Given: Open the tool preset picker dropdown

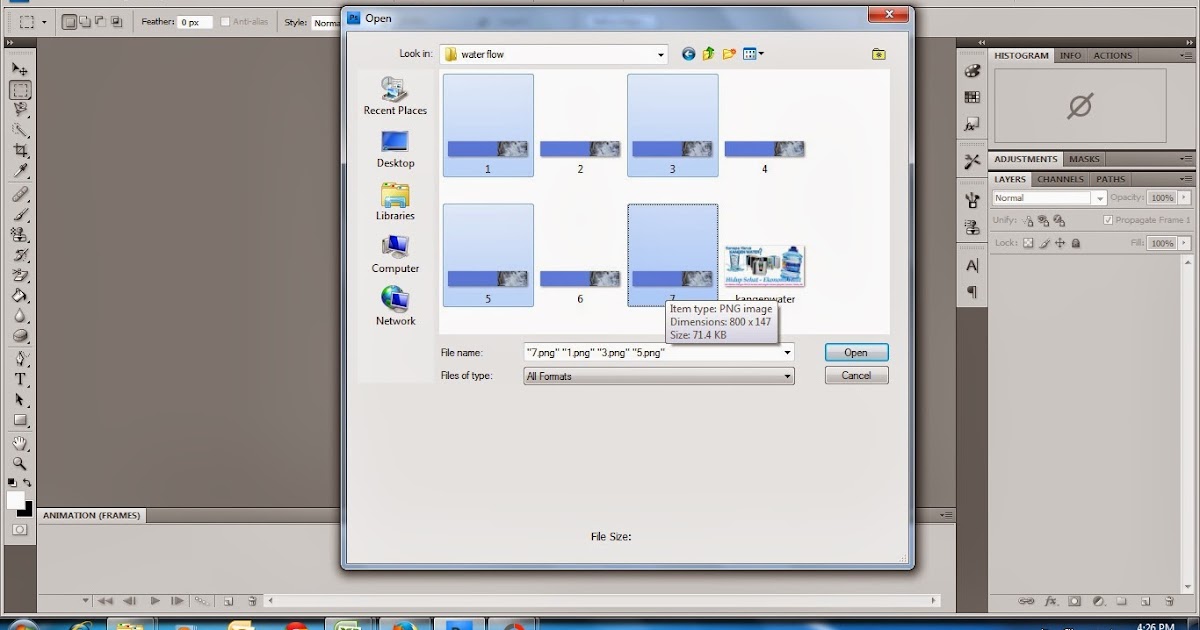Looking at the screenshot, I should (x=44, y=21).
